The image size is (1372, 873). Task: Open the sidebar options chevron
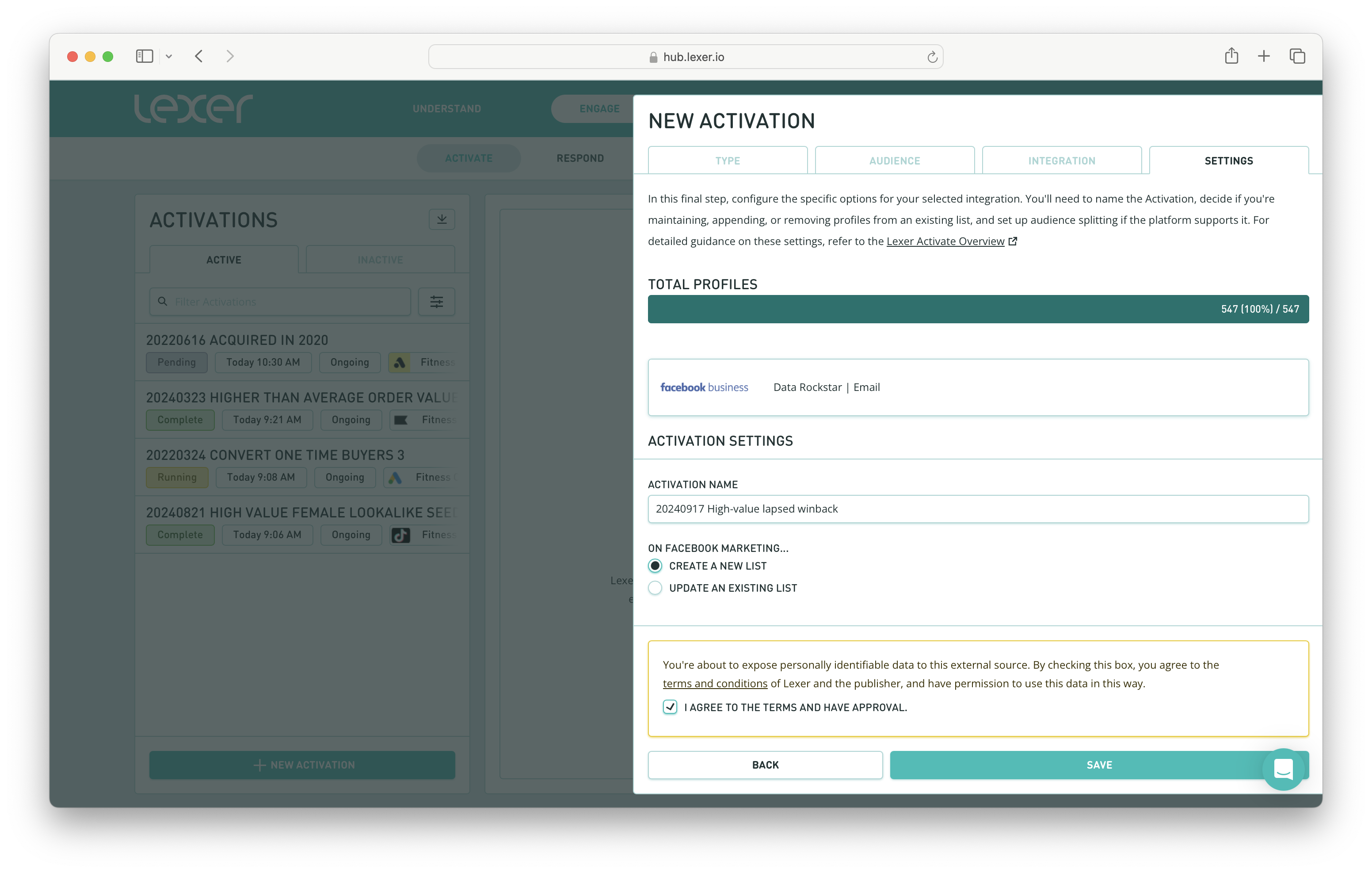click(x=169, y=57)
